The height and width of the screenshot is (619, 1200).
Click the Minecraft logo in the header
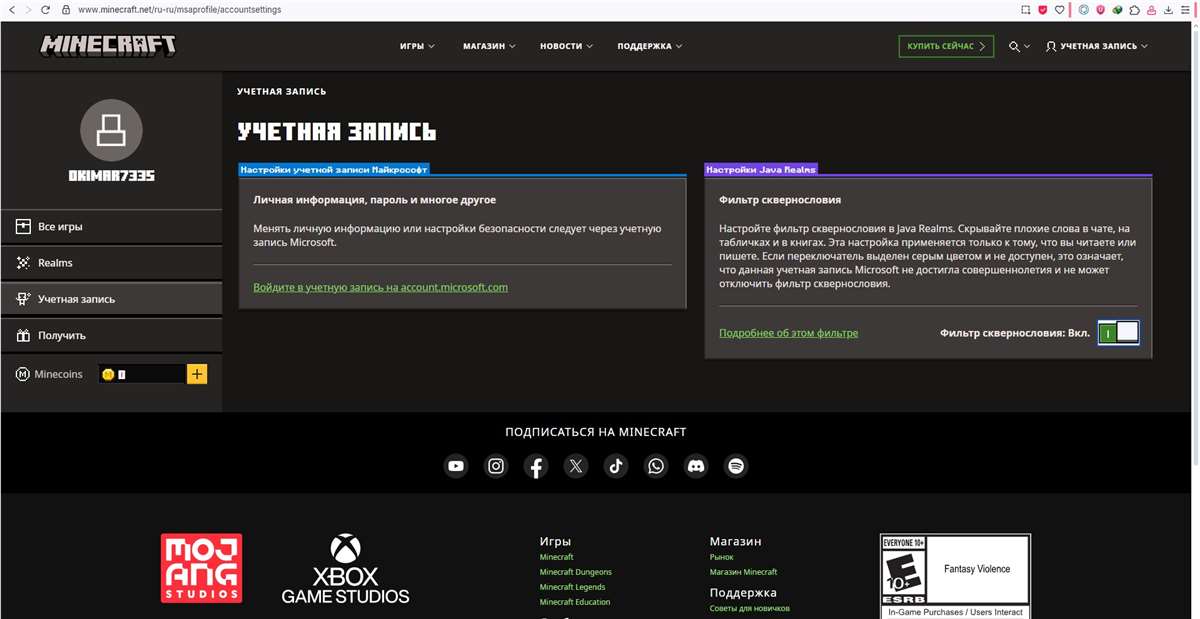click(x=106, y=45)
